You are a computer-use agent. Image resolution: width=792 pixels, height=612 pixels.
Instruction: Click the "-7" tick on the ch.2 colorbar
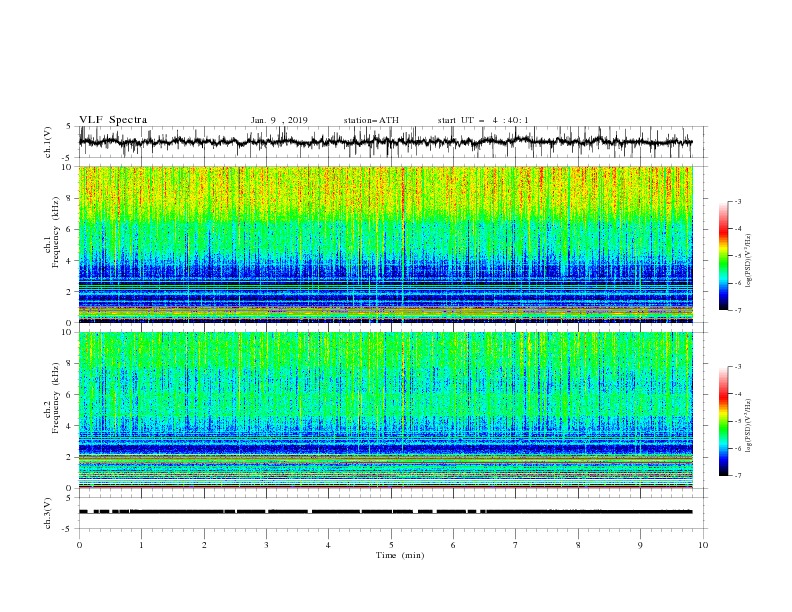tap(737, 476)
